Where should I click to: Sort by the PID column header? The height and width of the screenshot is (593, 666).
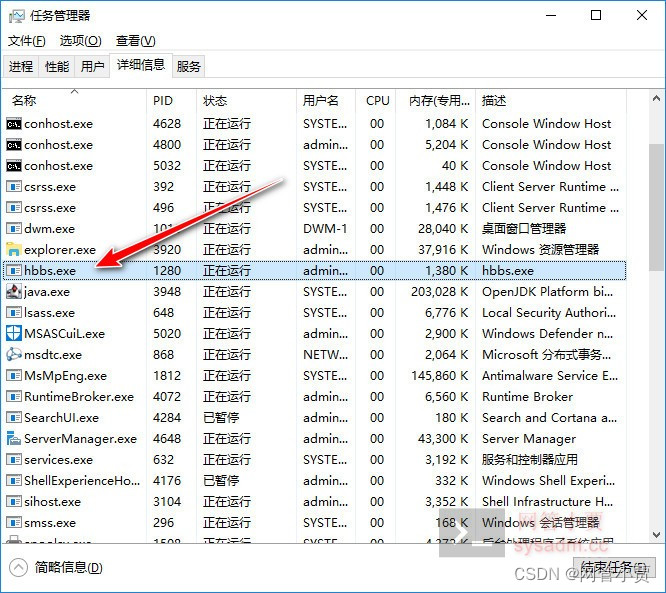172,101
